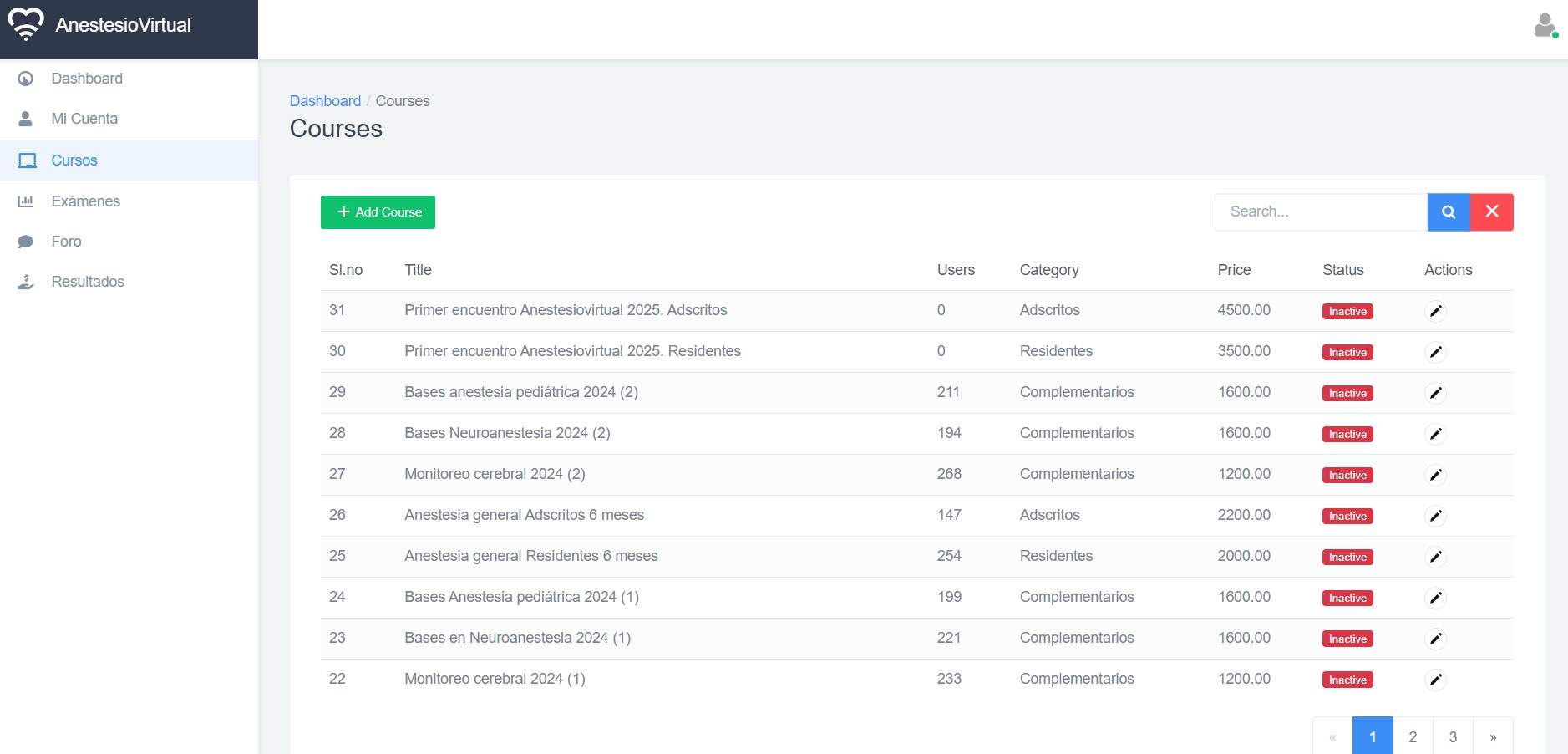Click pencil icon for Bases Neuroanestesia 2024 (2)

click(x=1435, y=434)
